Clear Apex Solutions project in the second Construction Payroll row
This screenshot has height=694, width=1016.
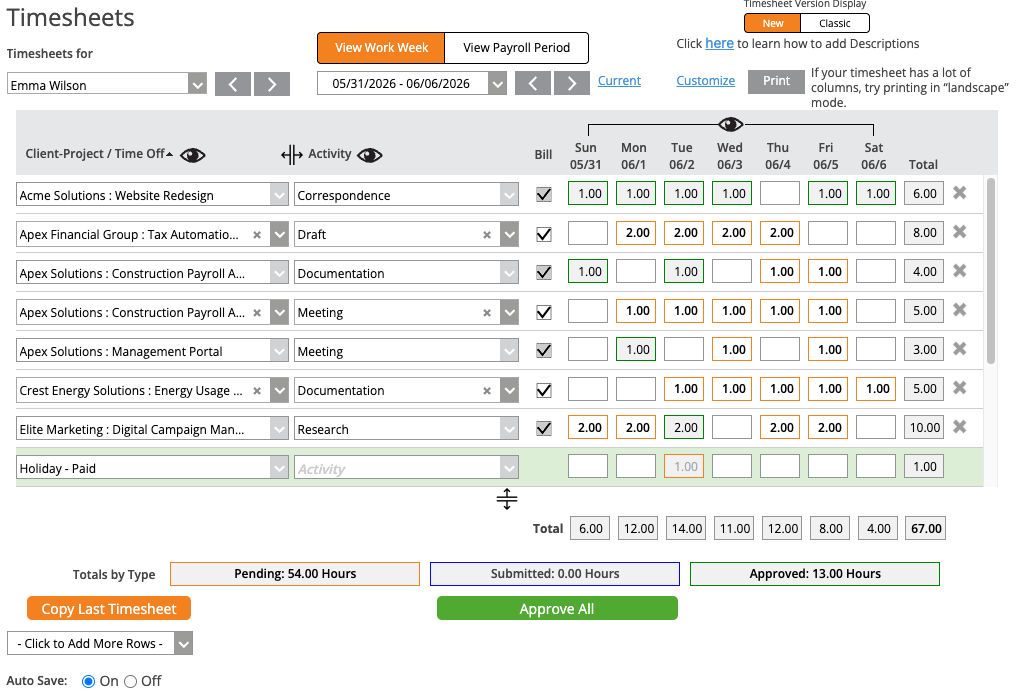[257, 312]
